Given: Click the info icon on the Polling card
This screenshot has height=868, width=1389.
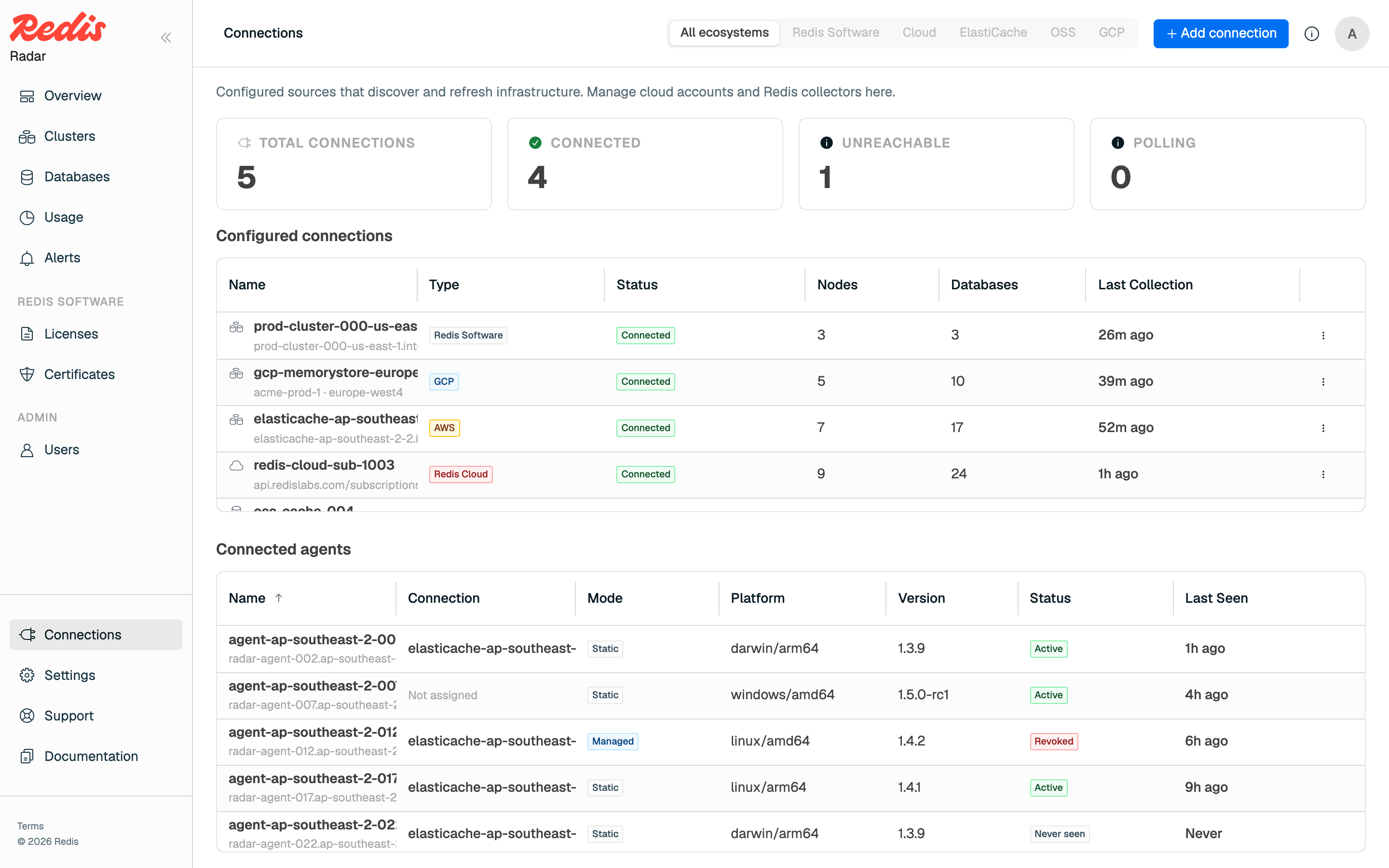Looking at the screenshot, I should [x=1117, y=142].
